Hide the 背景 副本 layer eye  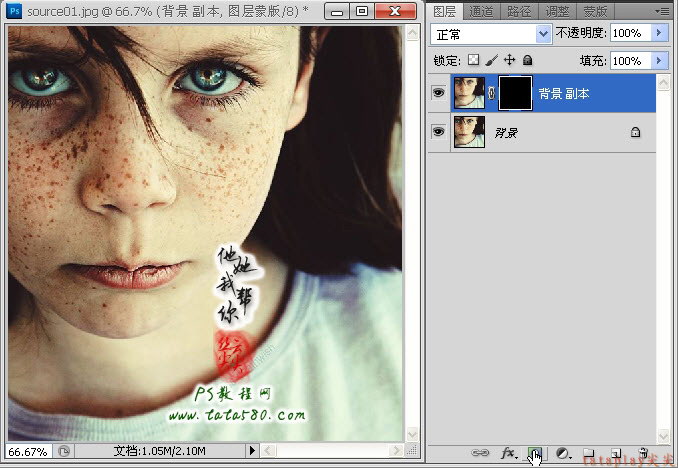pos(438,93)
